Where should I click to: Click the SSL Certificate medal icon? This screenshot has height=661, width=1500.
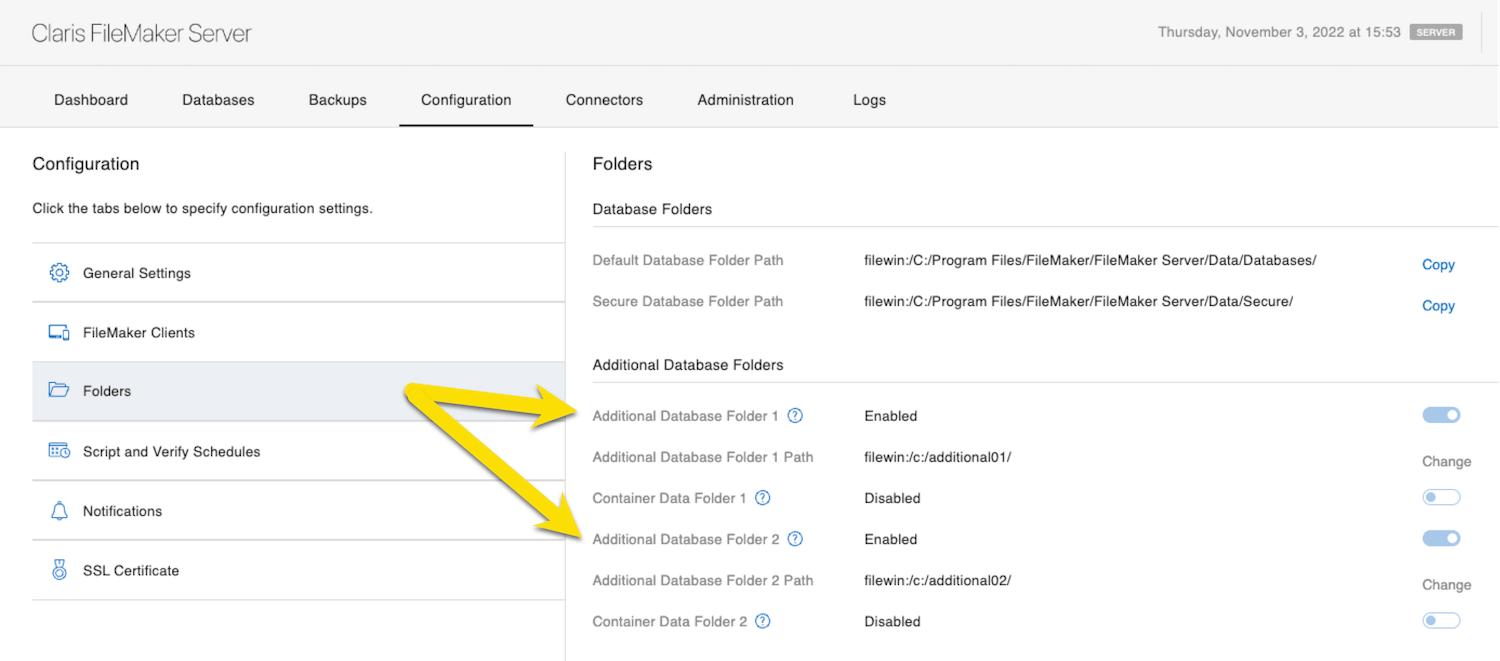[59, 570]
